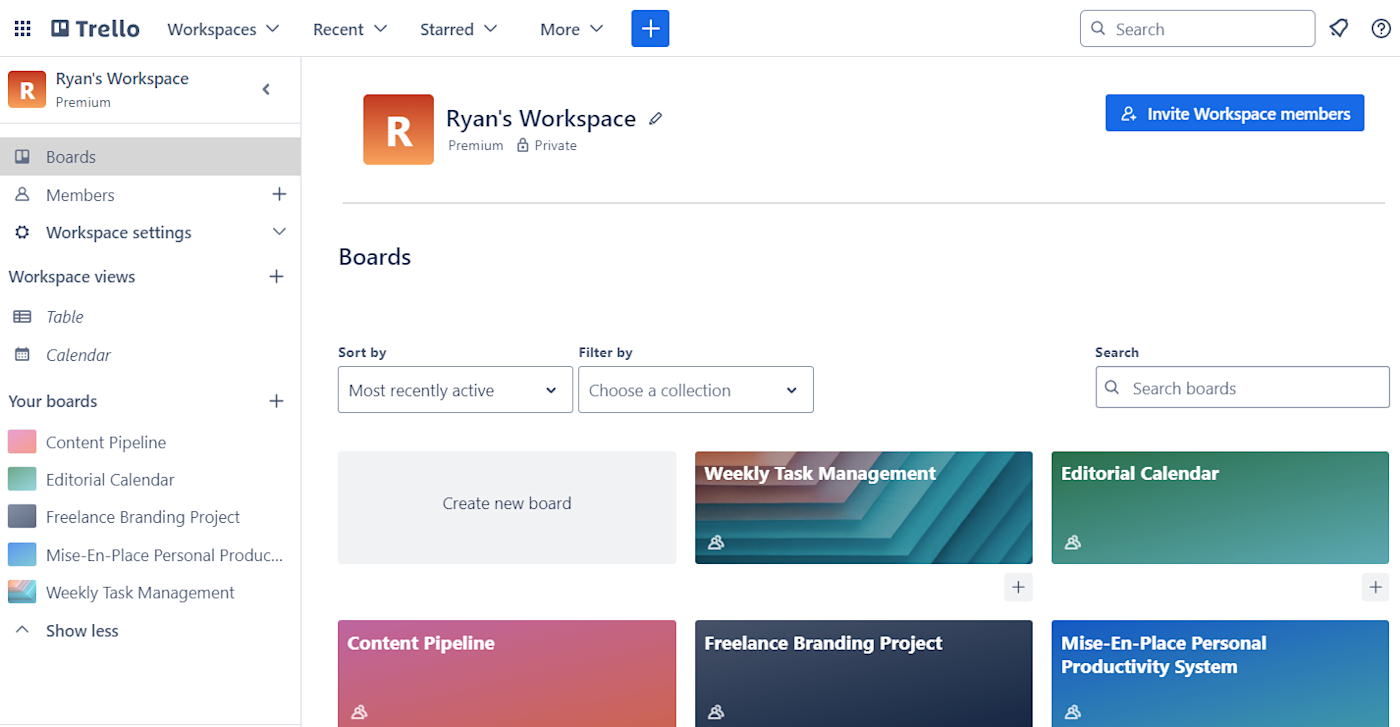Click the plus icon next to Workspace views
The height and width of the screenshot is (727, 1400).
[x=277, y=276]
